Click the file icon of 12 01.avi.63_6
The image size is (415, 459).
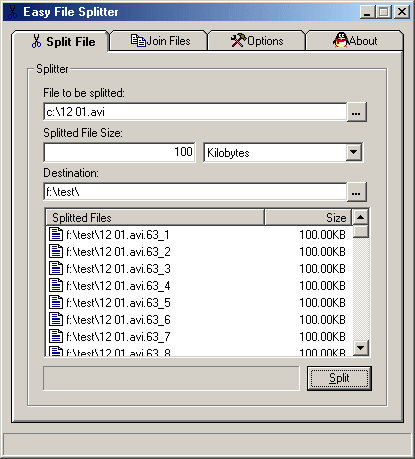pyautogui.click(x=56, y=319)
